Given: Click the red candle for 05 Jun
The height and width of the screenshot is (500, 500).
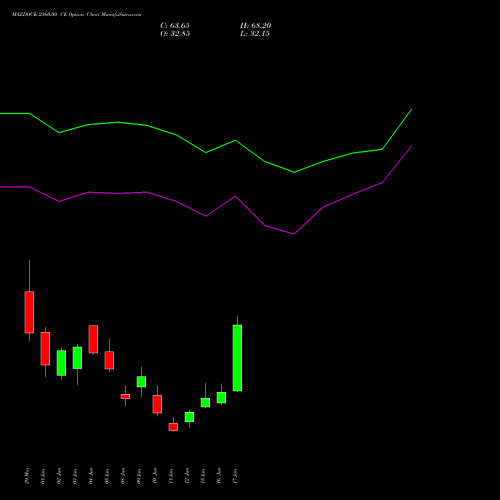Looking at the screenshot, I should (109, 360).
